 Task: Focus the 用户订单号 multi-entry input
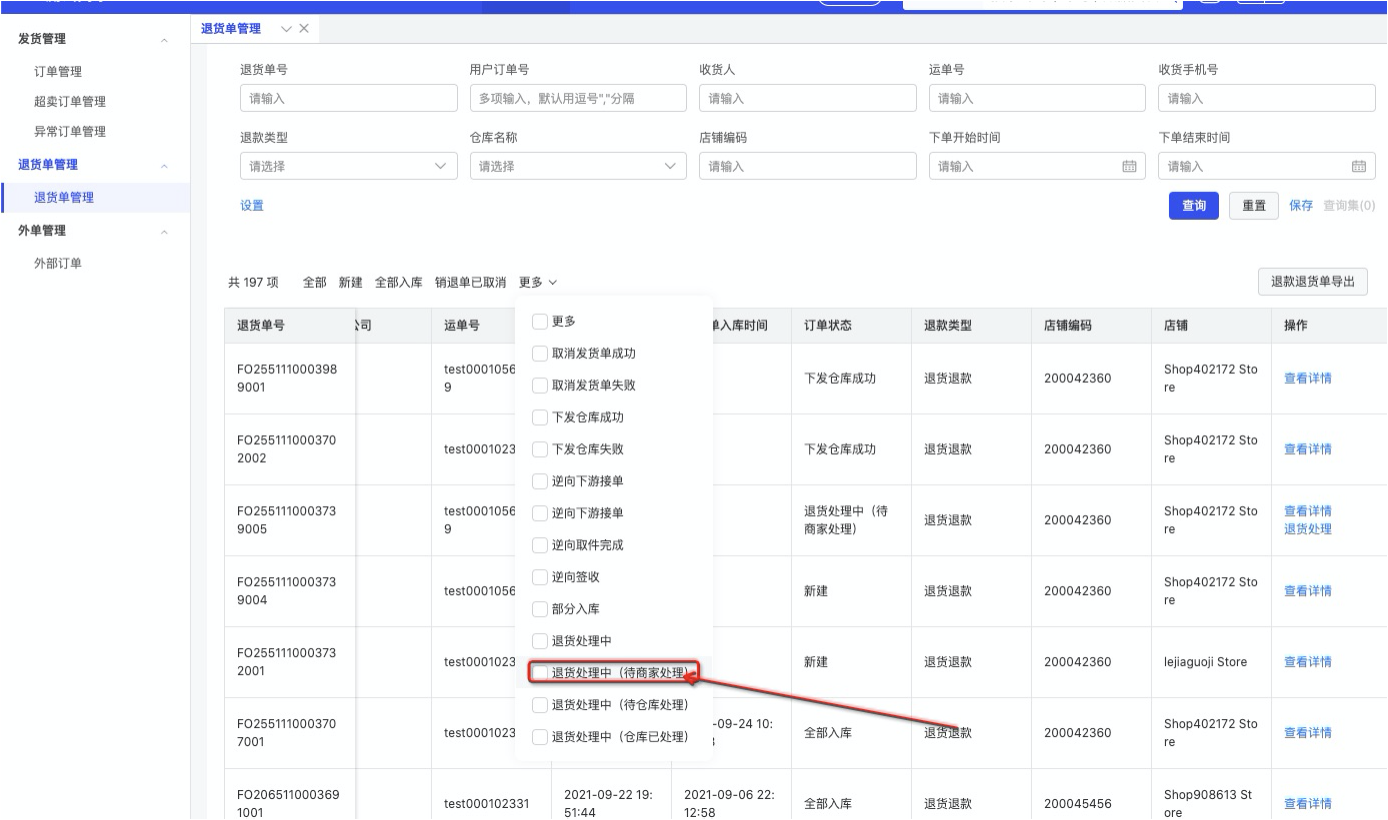coord(578,98)
